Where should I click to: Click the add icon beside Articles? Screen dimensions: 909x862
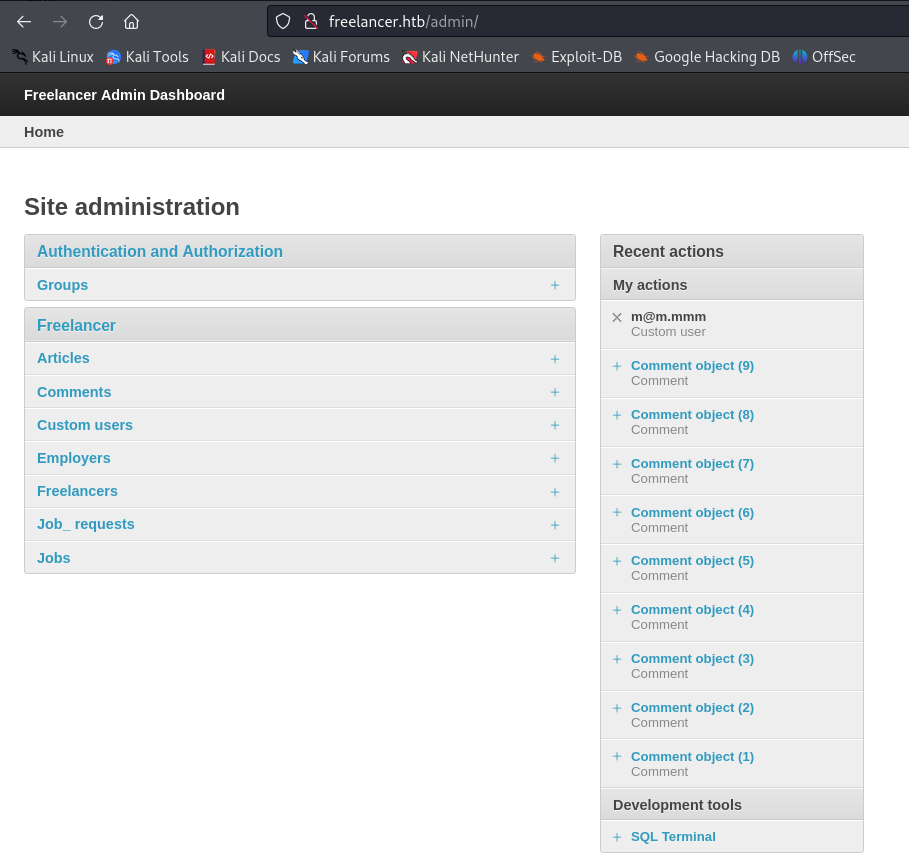click(555, 359)
